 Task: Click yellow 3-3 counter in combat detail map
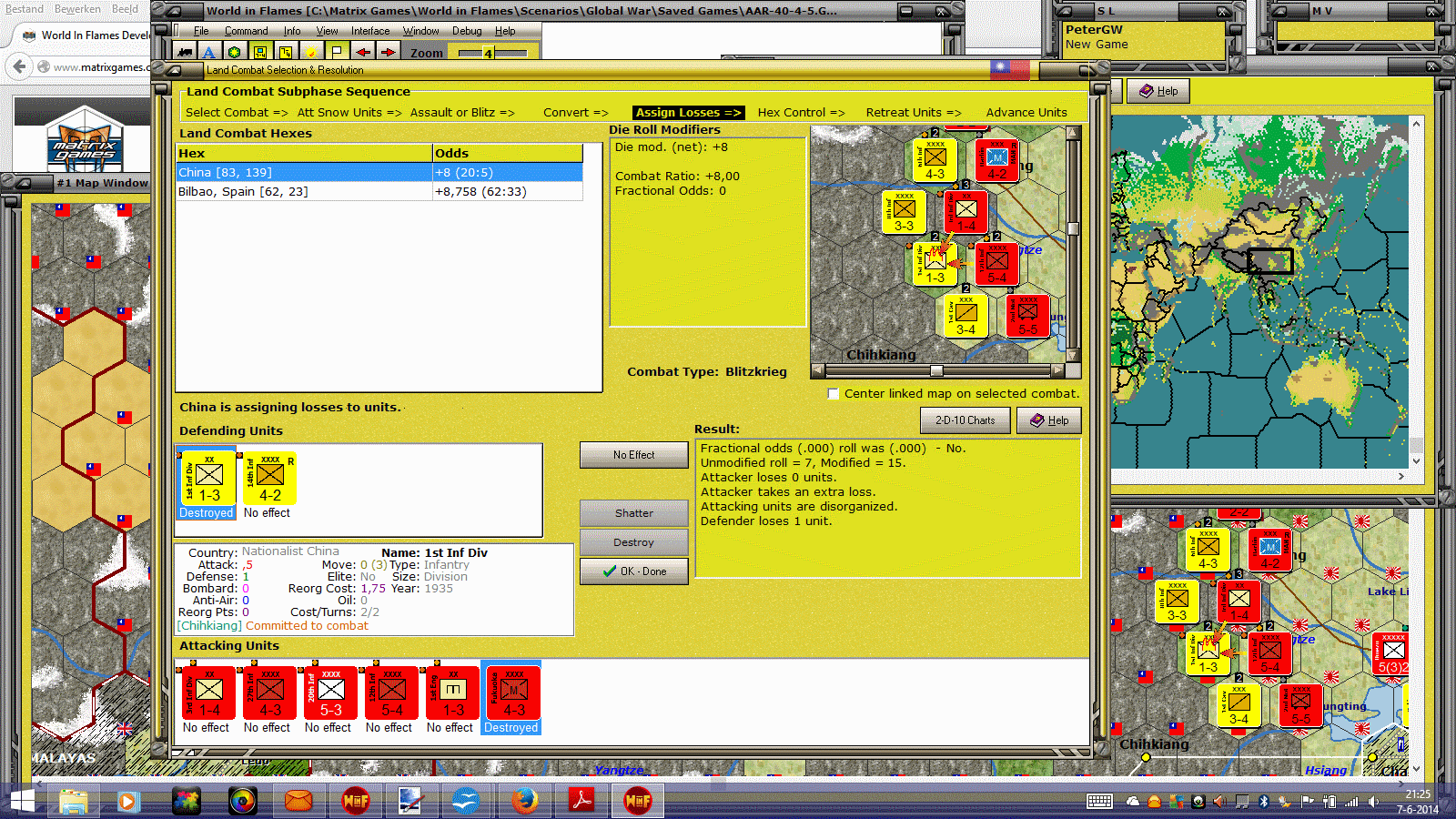(x=904, y=212)
